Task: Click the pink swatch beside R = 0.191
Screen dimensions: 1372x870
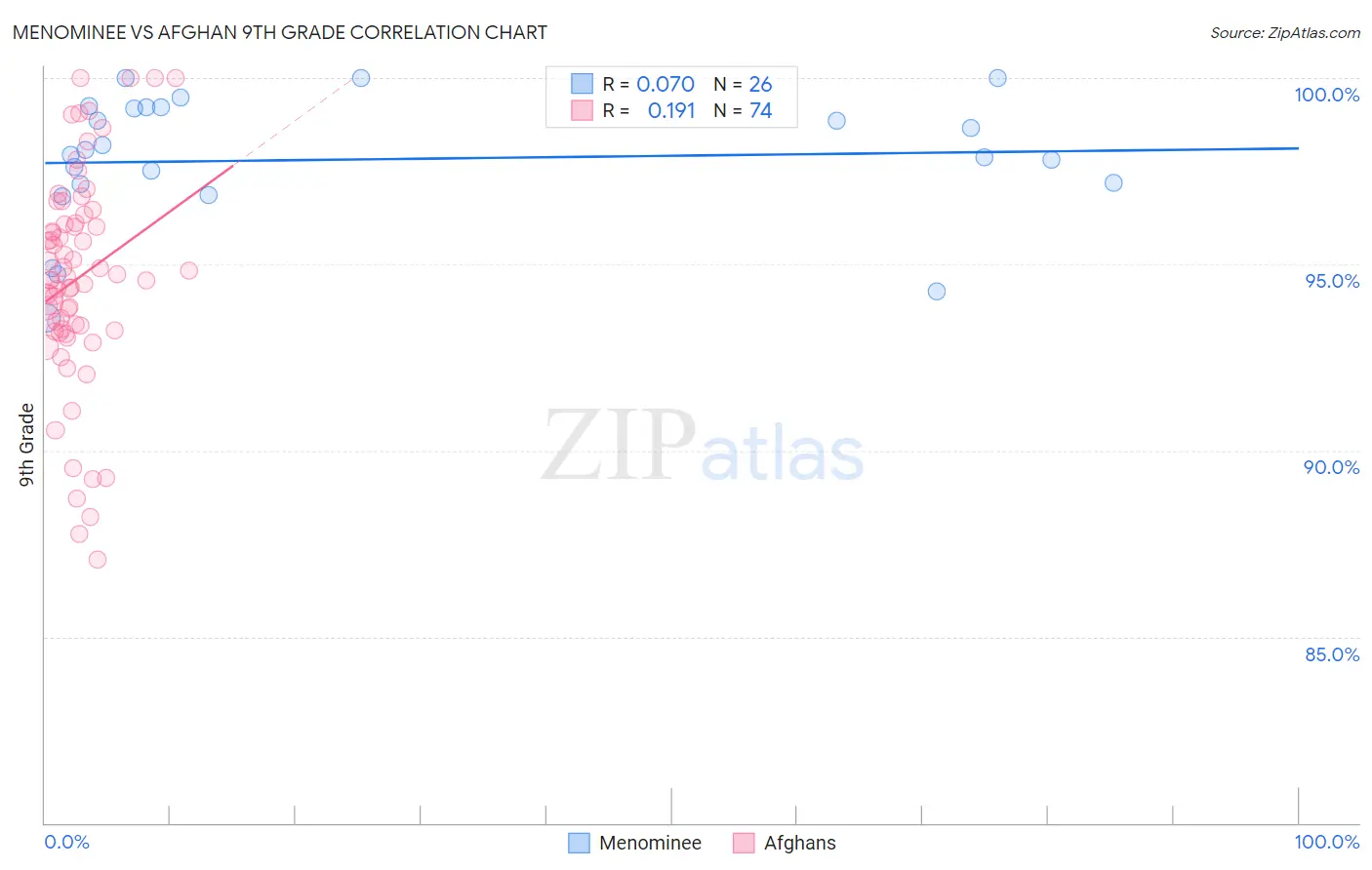Action: tap(582, 110)
